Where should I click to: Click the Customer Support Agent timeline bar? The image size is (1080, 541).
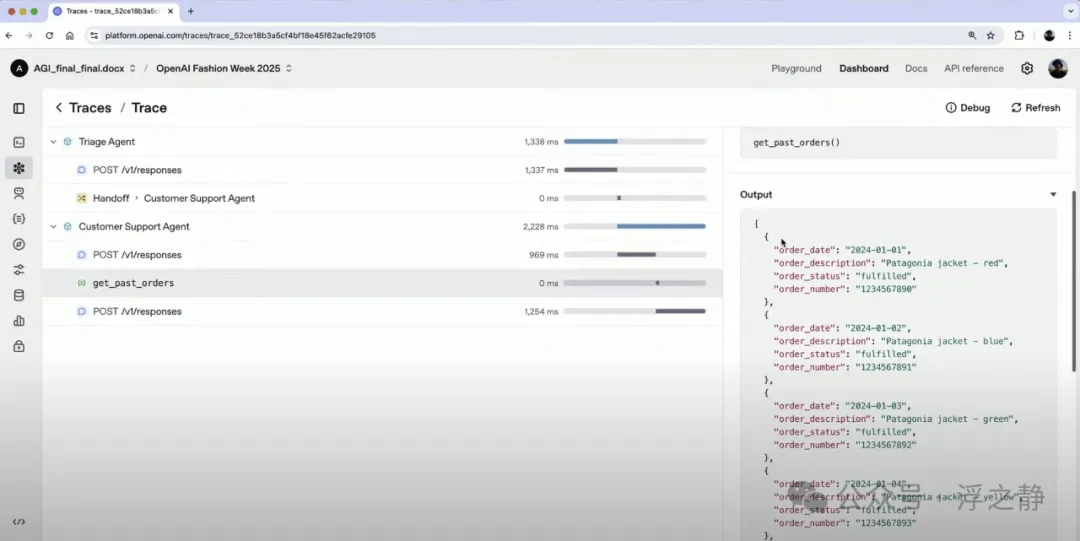661,226
